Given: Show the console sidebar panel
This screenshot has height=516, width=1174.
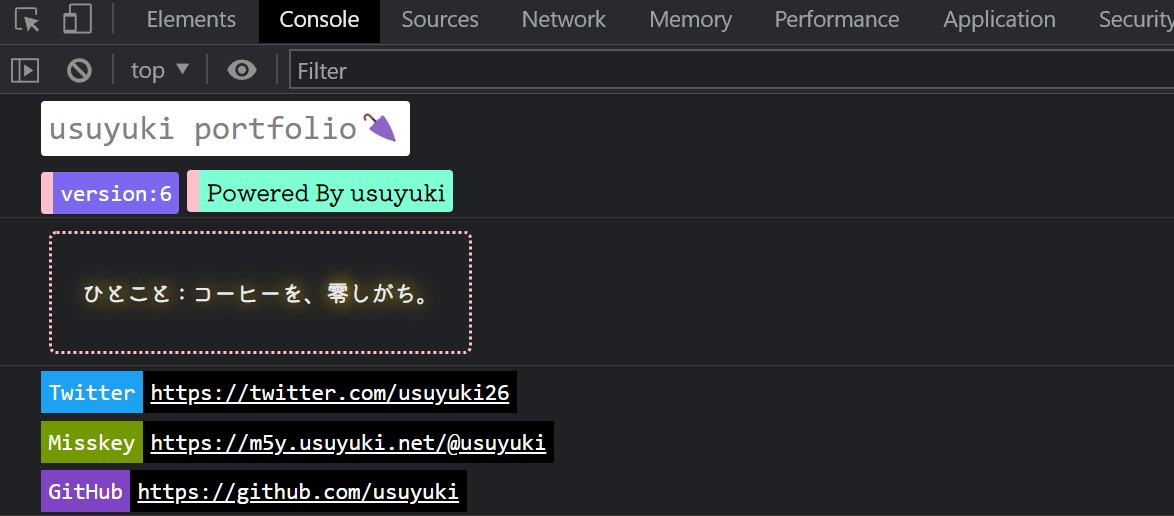Looking at the screenshot, I should pyautogui.click(x=25, y=70).
